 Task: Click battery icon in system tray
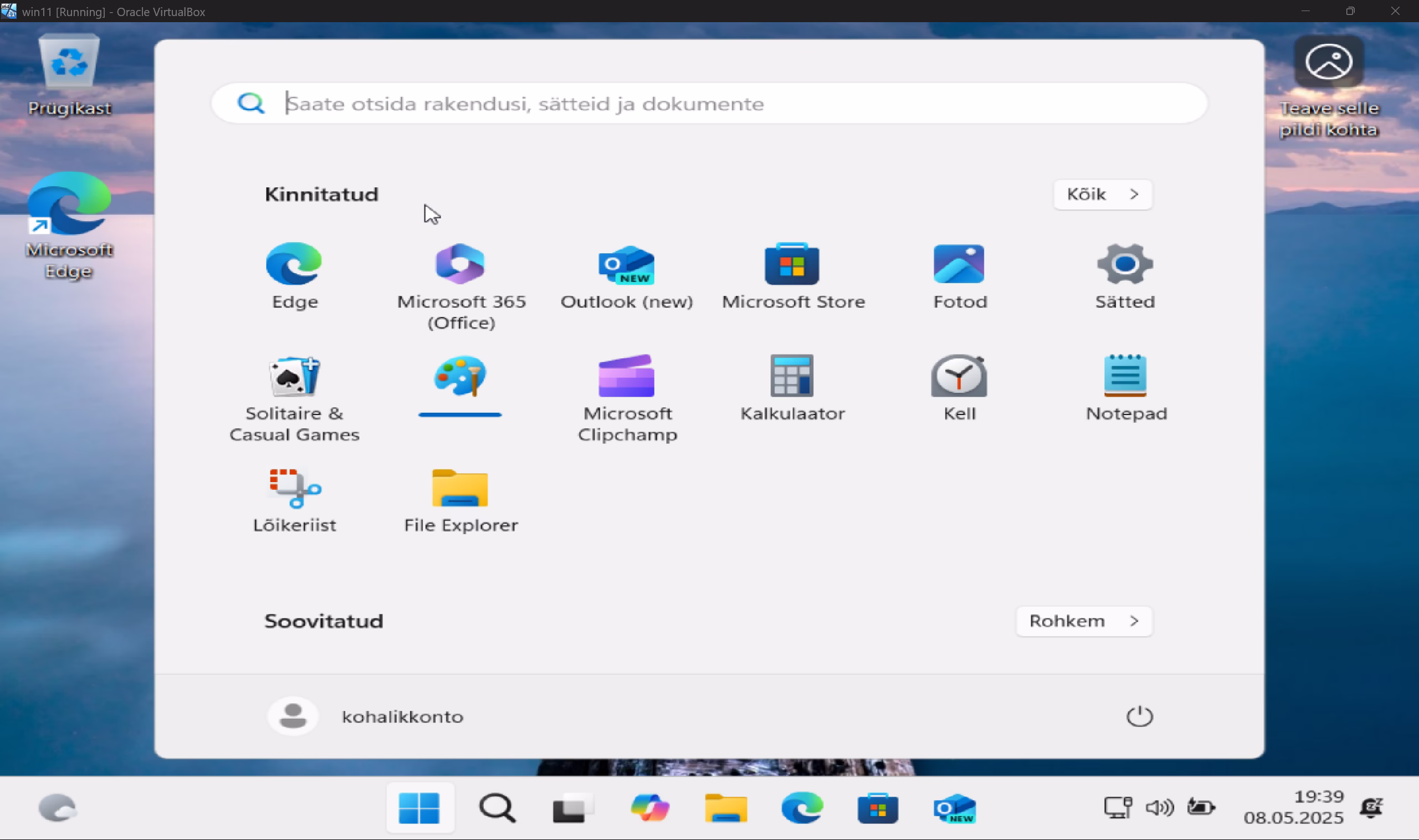(x=1201, y=807)
